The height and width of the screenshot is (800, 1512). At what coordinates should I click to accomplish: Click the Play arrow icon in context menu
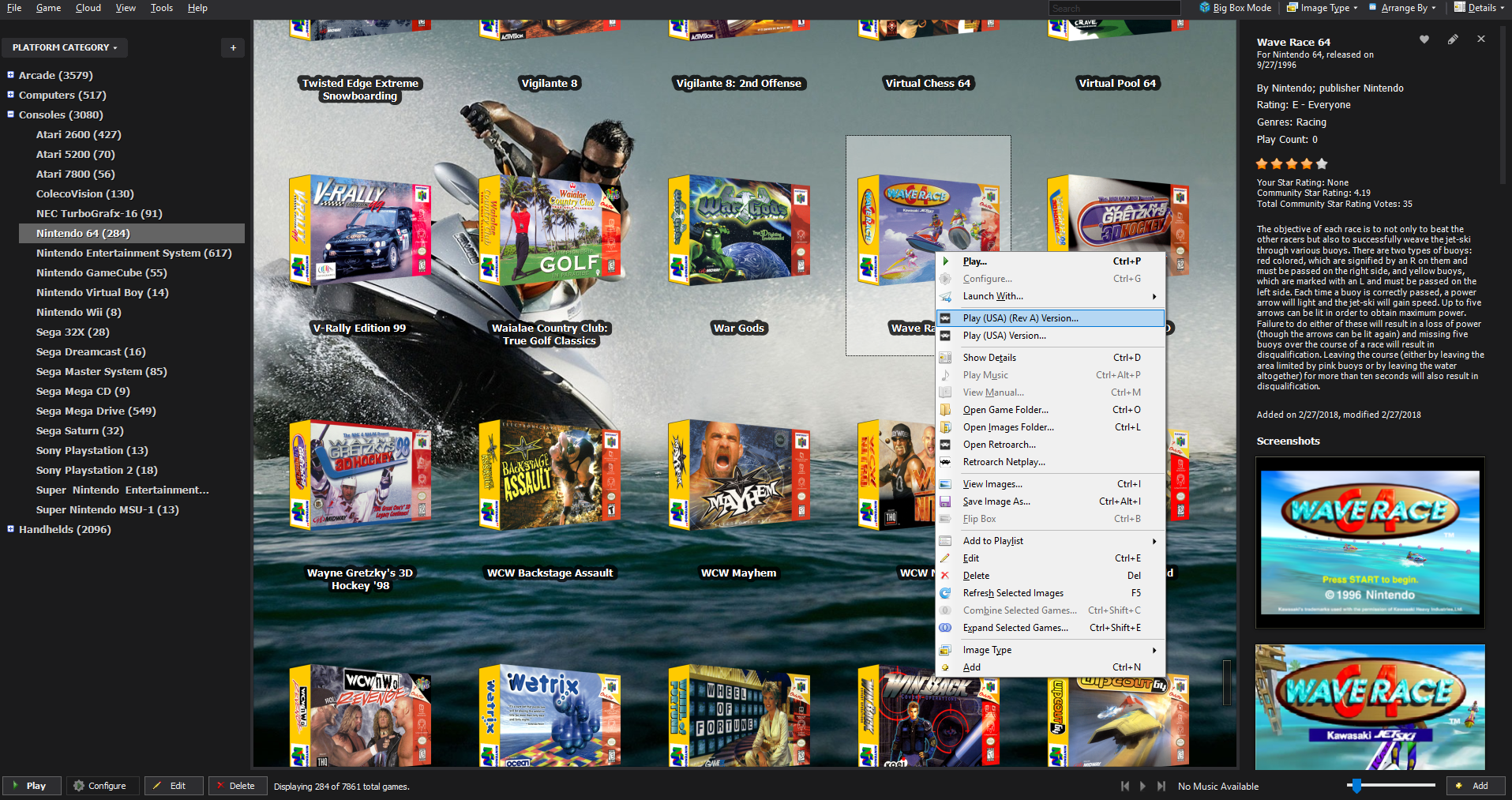945,261
